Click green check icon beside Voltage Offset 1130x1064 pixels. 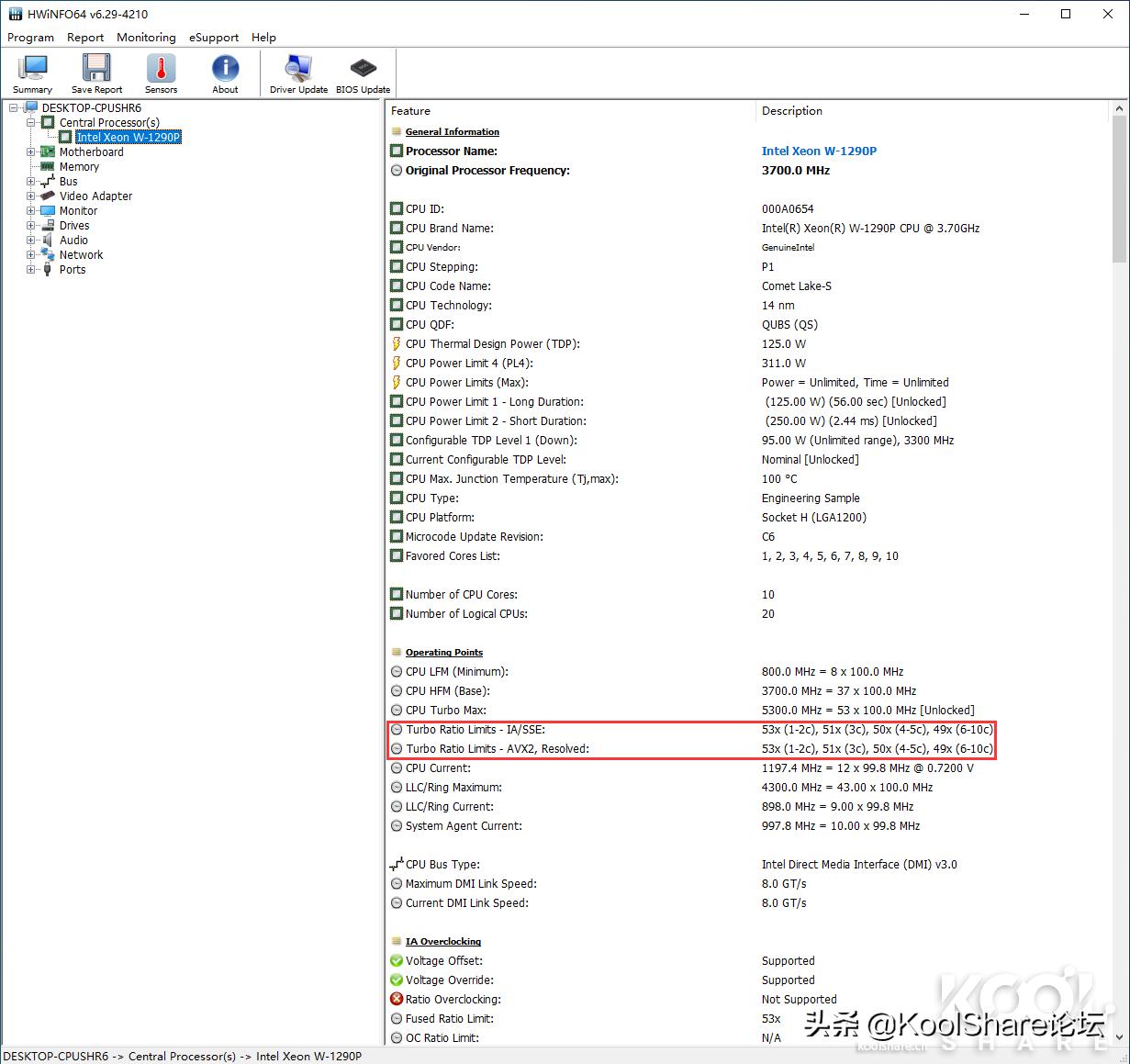pyautogui.click(x=397, y=961)
